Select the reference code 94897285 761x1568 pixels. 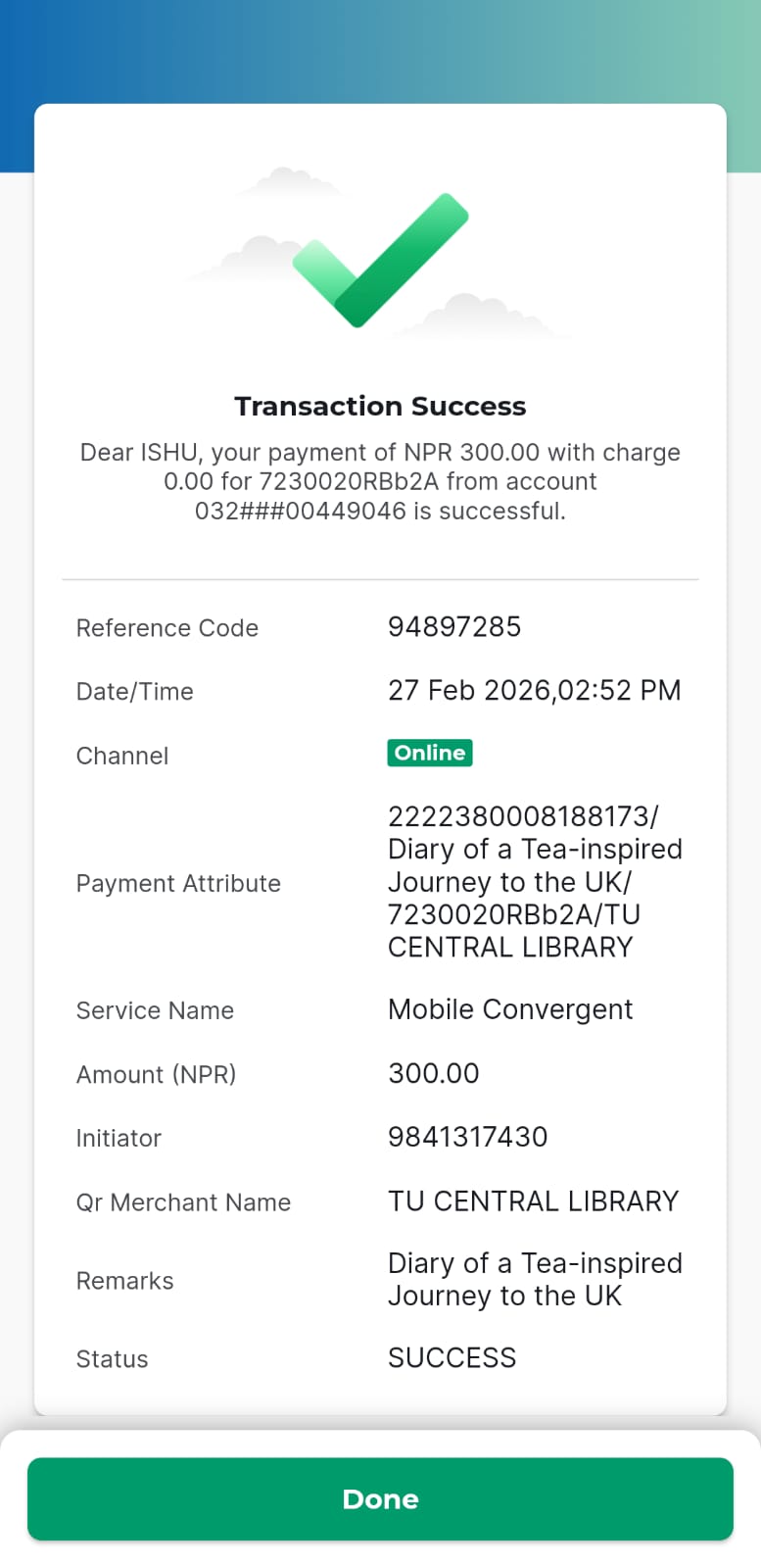pos(454,627)
